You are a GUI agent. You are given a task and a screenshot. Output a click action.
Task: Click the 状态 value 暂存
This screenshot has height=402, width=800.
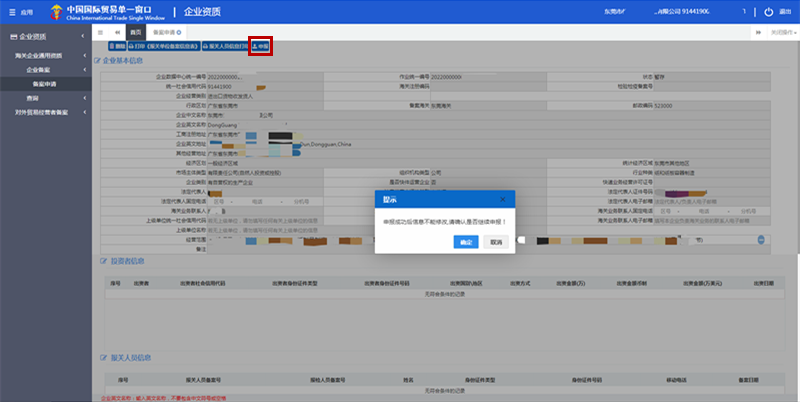click(x=661, y=77)
